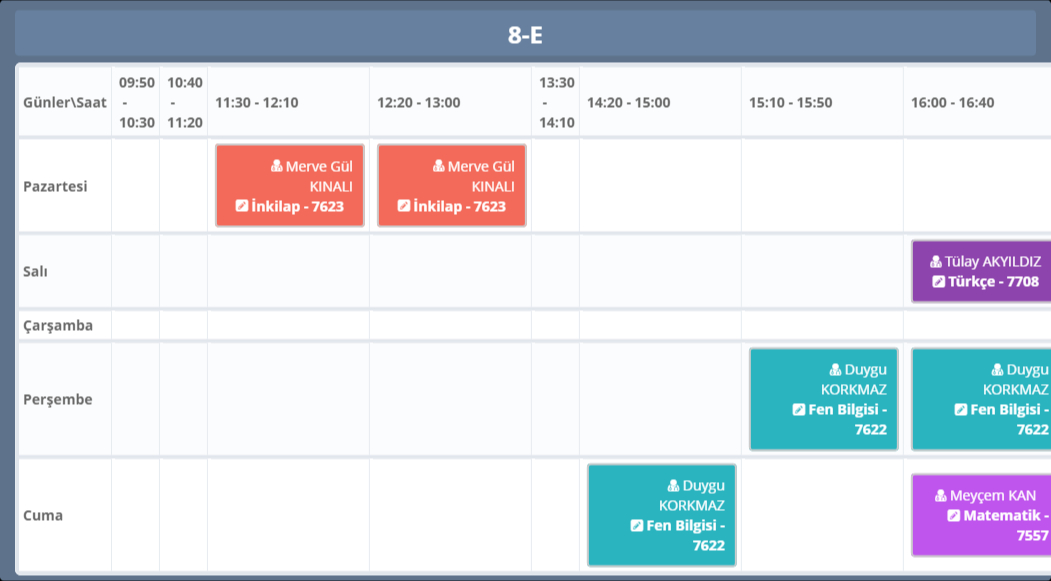Select the Çarşamba day row label
1051x581 pixels.
click(x=58, y=325)
